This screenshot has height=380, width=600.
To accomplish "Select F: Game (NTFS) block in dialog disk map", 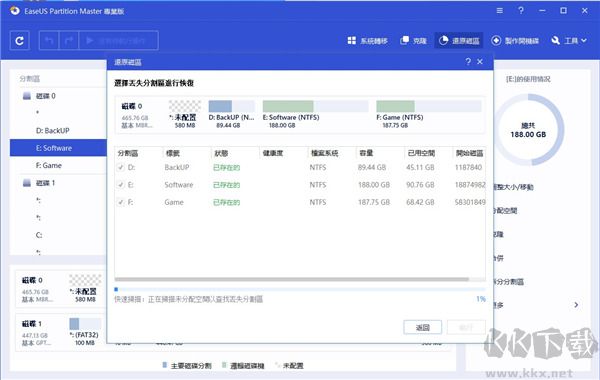I will coord(429,114).
